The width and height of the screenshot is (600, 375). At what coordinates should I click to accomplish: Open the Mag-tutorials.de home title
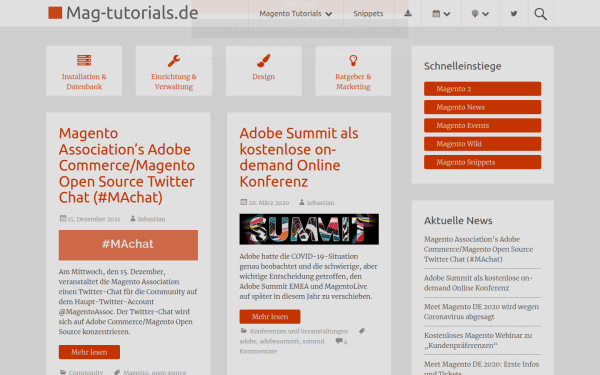coord(132,13)
